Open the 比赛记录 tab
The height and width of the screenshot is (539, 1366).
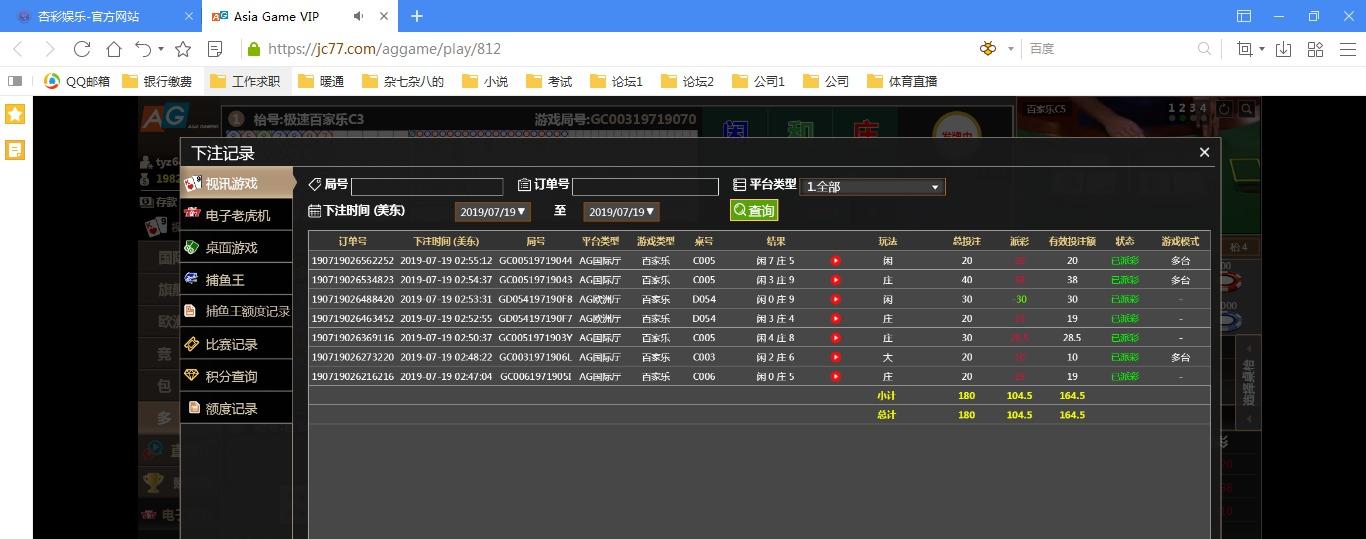(237, 344)
